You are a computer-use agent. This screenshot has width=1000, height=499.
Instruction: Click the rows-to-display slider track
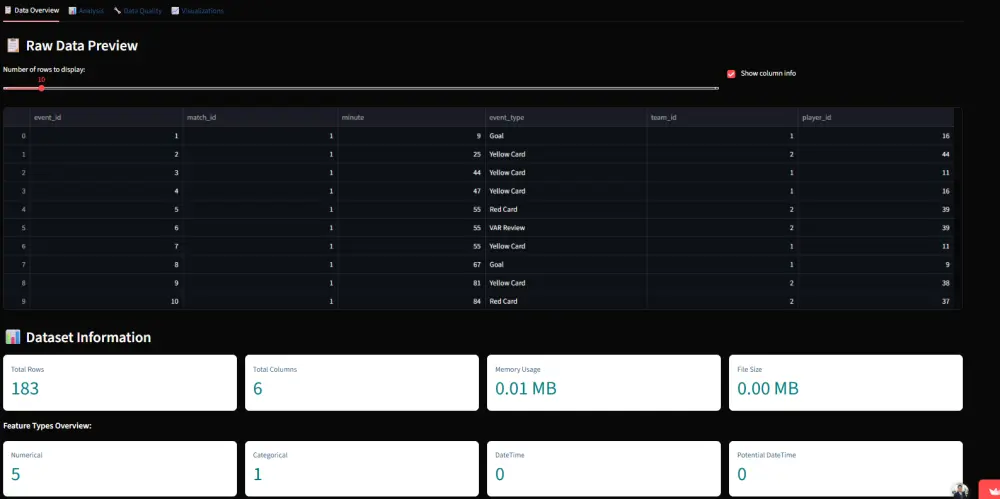[361, 88]
